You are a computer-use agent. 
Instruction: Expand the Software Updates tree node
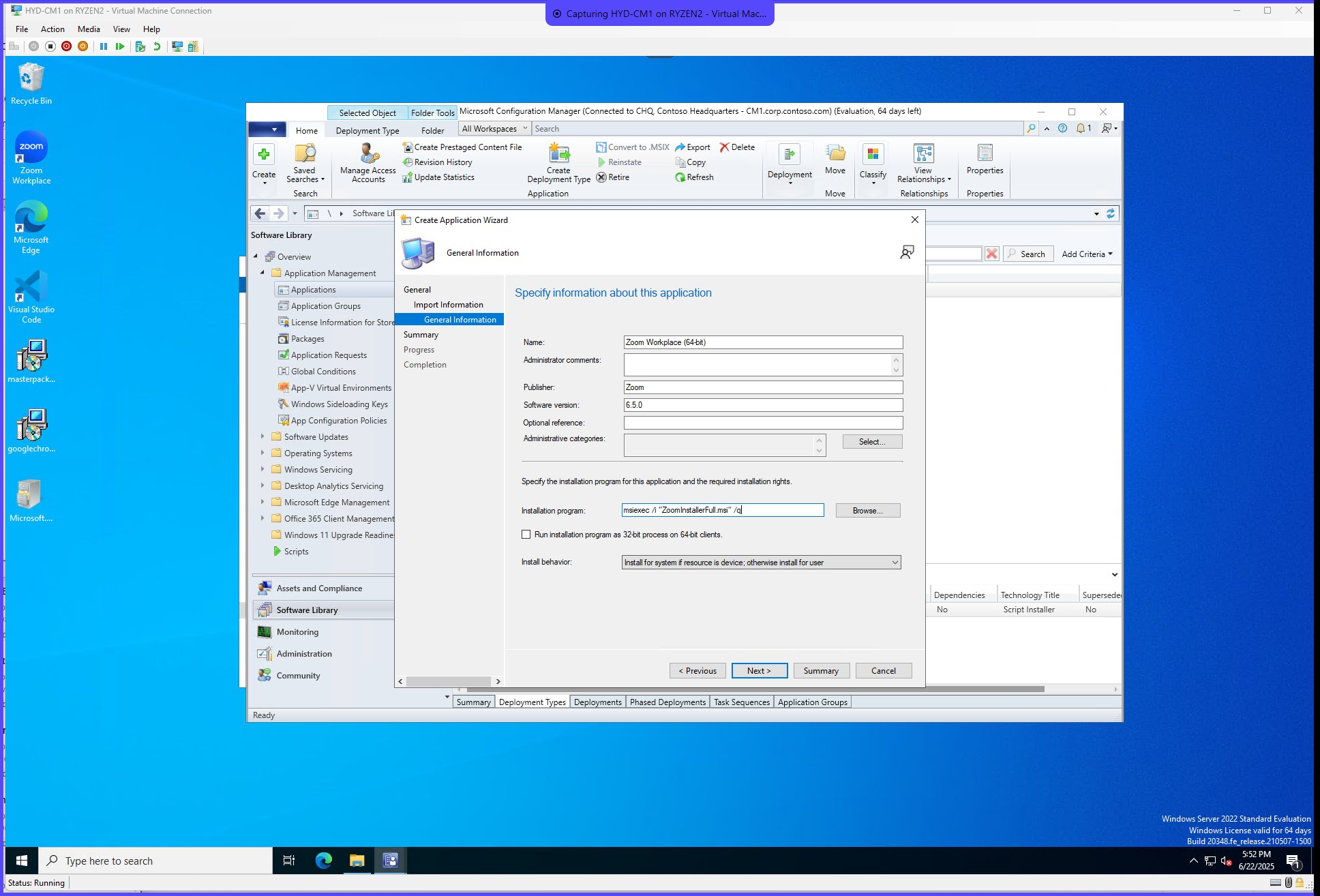[262, 436]
